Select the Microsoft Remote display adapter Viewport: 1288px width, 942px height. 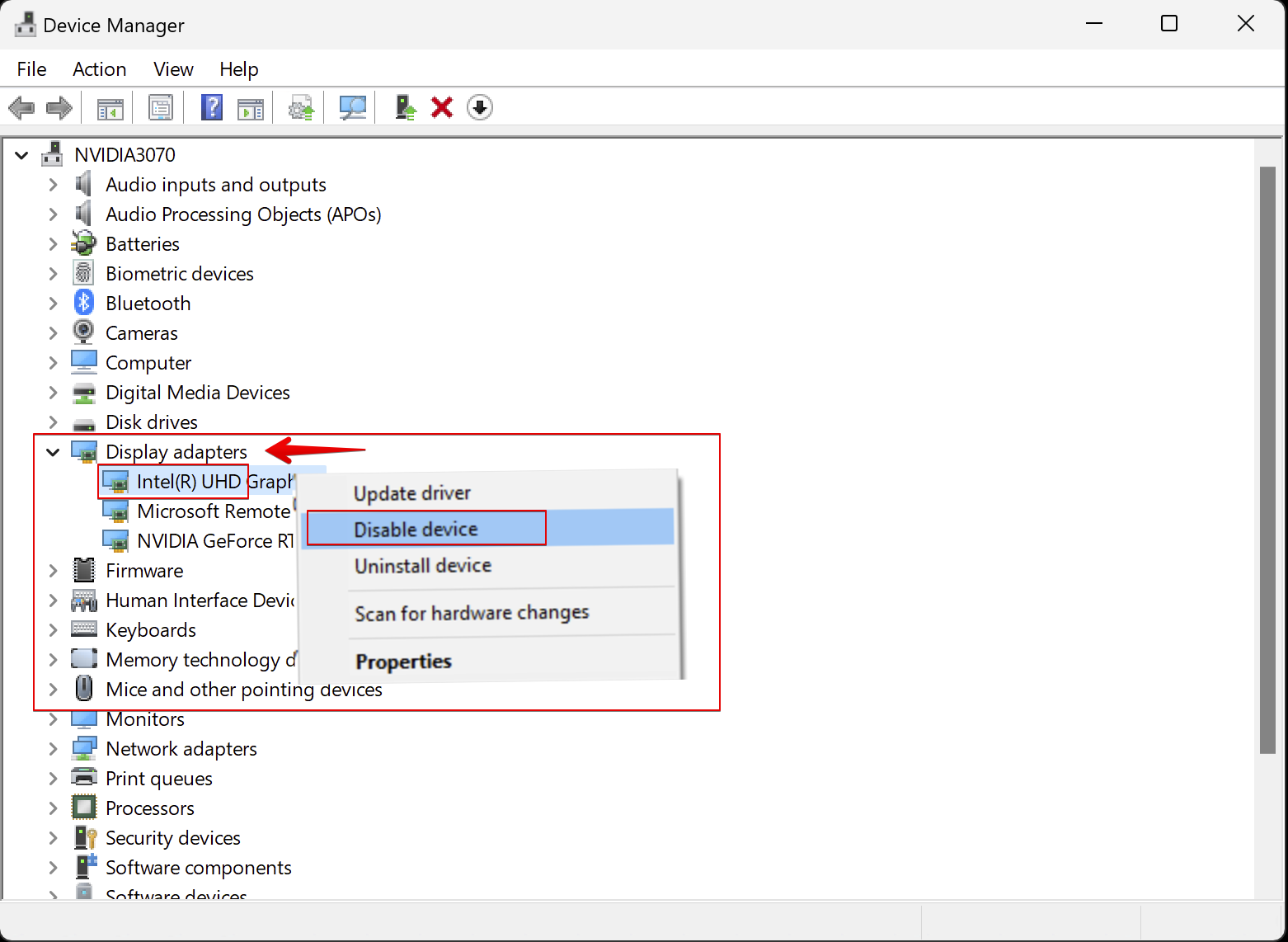[214, 511]
